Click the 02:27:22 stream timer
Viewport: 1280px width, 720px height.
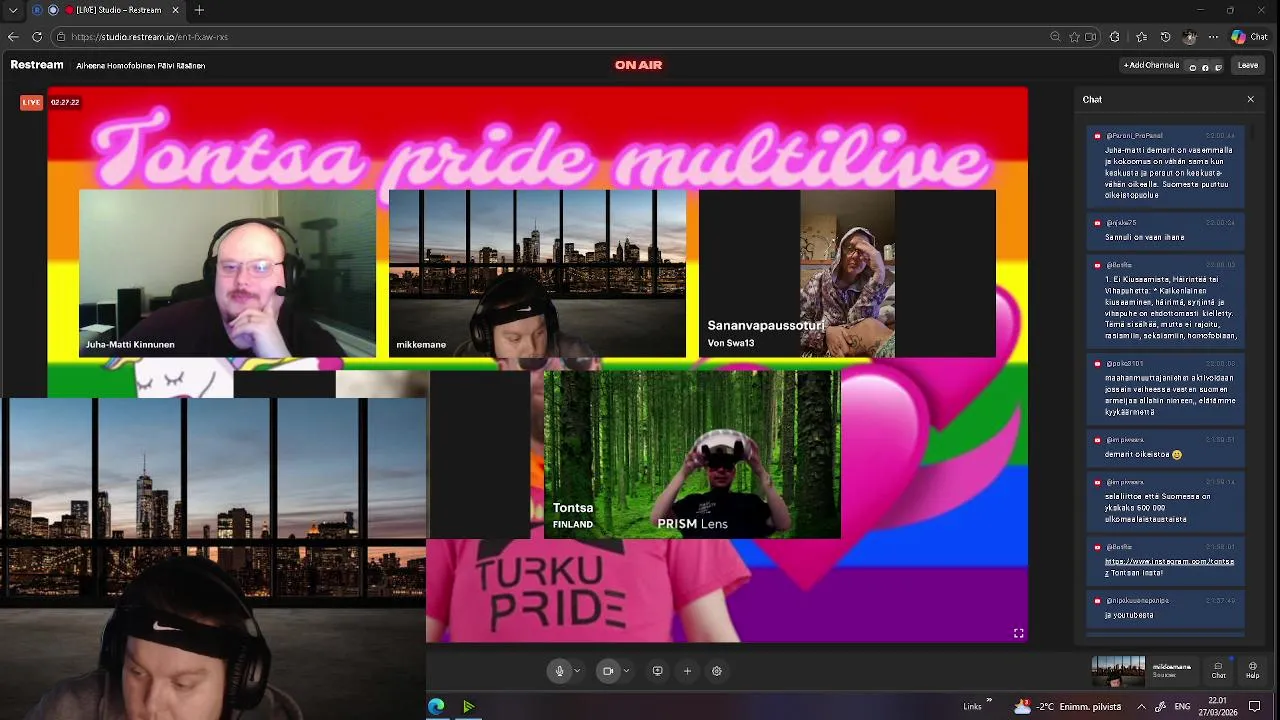(65, 102)
